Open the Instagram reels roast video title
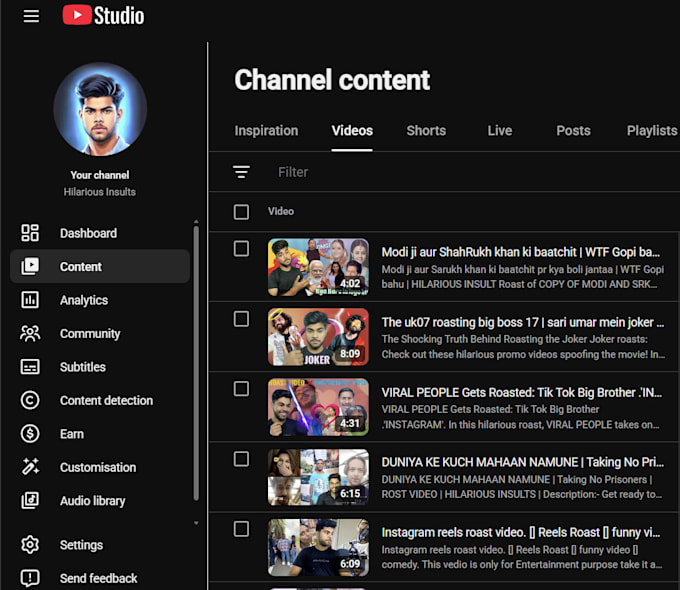680x590 pixels. pyautogui.click(x=521, y=532)
